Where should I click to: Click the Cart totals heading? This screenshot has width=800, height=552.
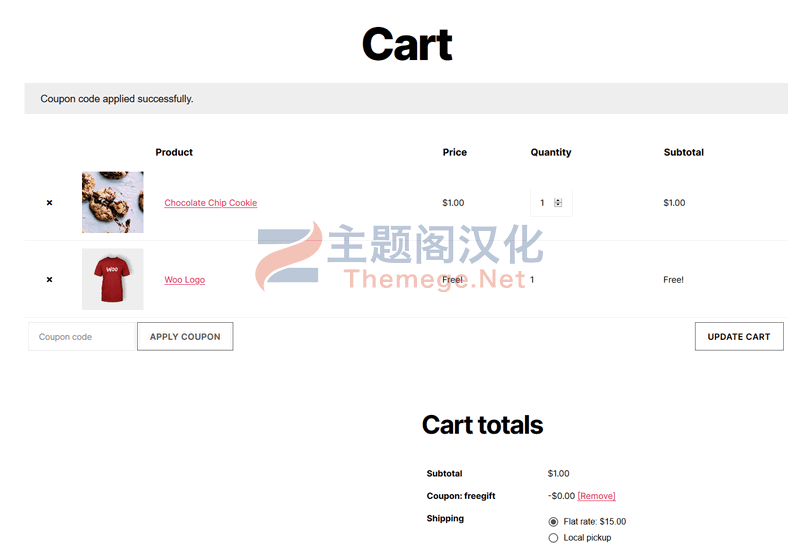point(483,425)
